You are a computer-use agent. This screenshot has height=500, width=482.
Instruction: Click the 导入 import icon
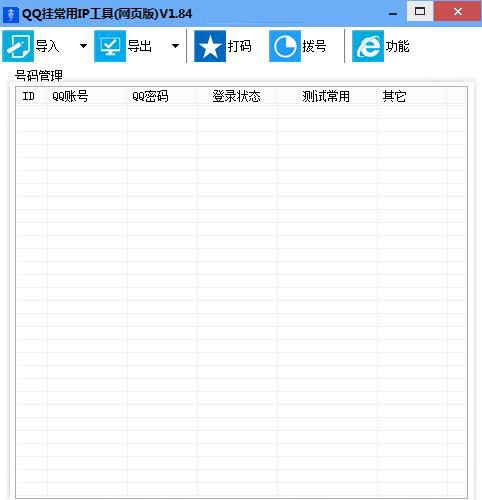tap(18, 46)
